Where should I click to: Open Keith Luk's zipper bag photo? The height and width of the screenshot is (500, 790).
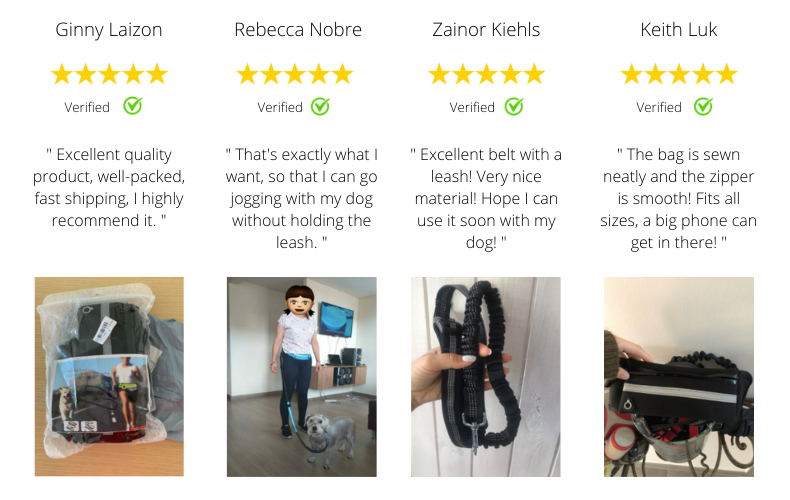pos(679,376)
